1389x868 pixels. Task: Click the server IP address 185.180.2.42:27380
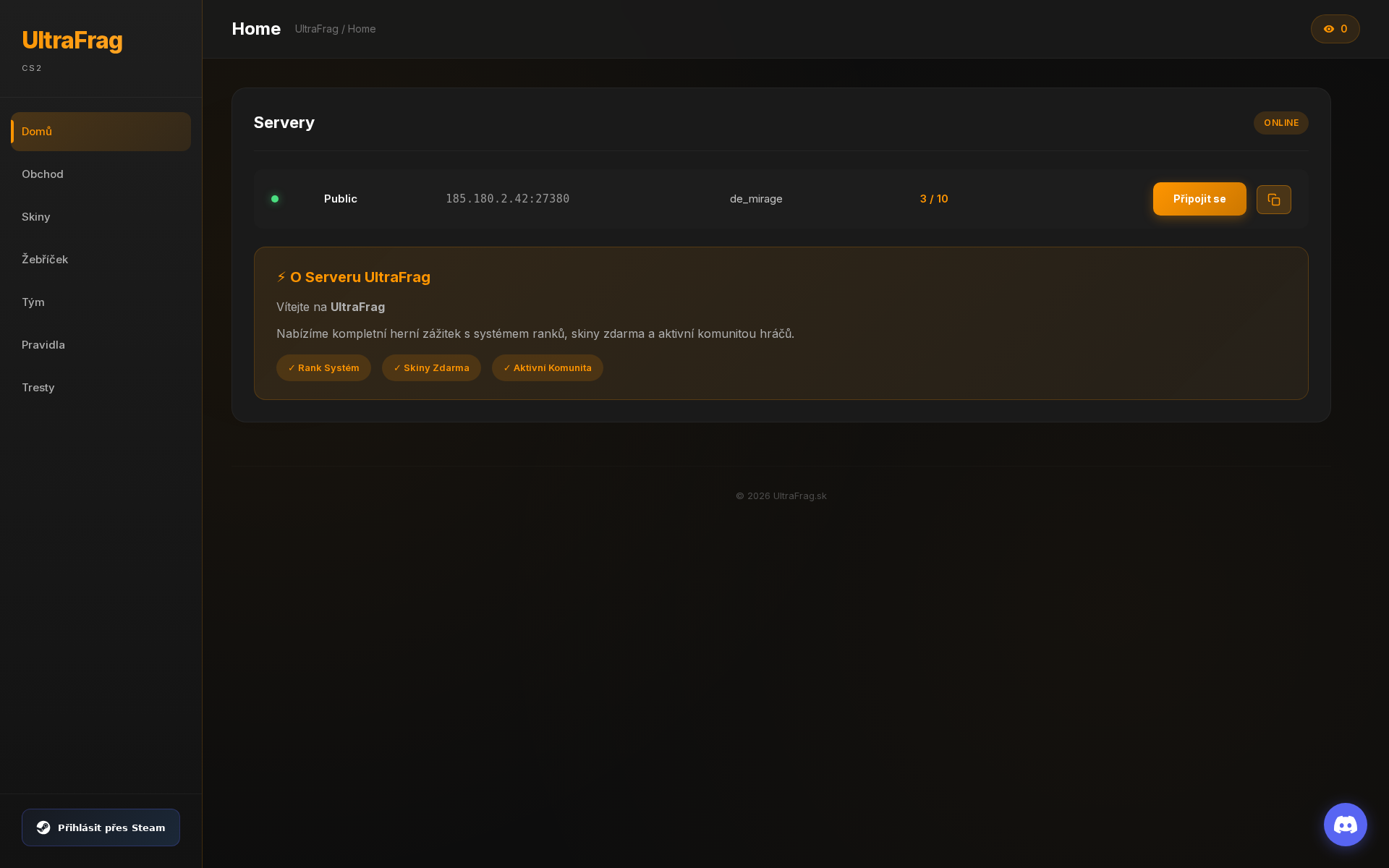507,199
